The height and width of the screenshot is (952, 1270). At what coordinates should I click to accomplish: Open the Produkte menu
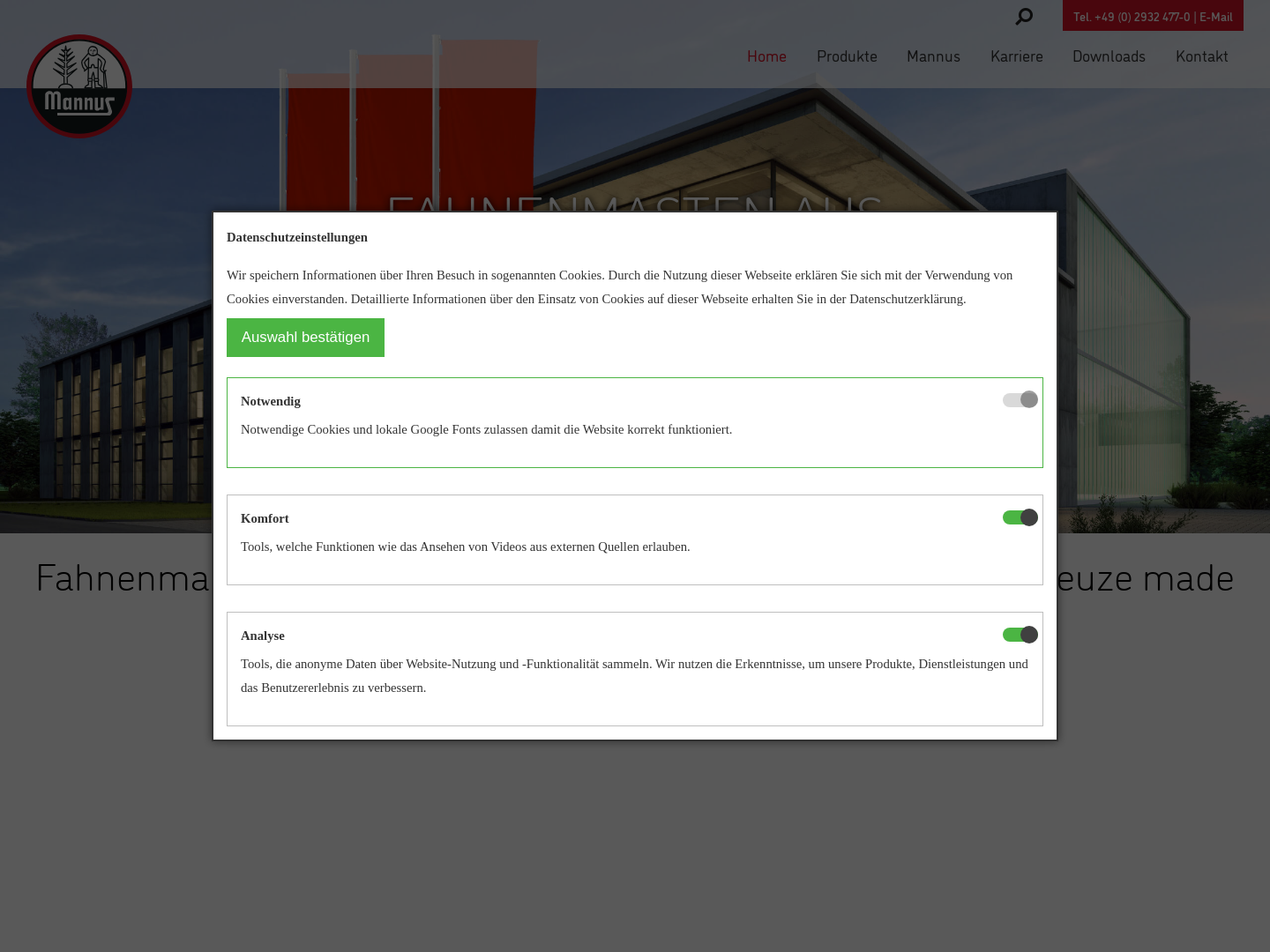pos(847,56)
